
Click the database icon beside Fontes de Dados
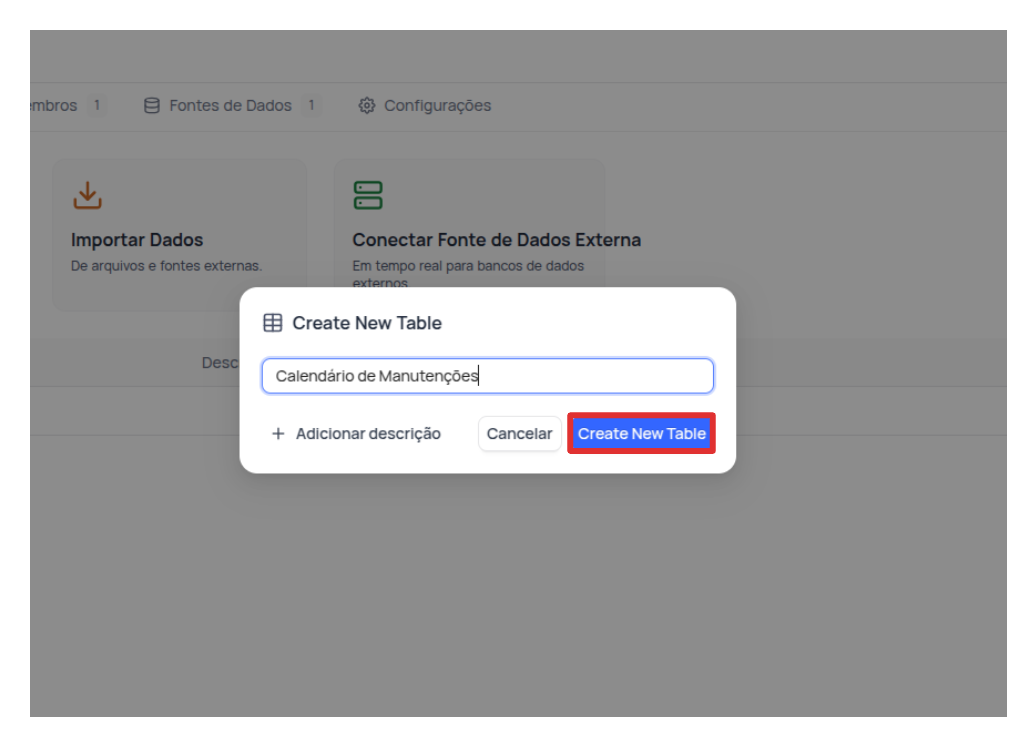pyautogui.click(x=152, y=105)
